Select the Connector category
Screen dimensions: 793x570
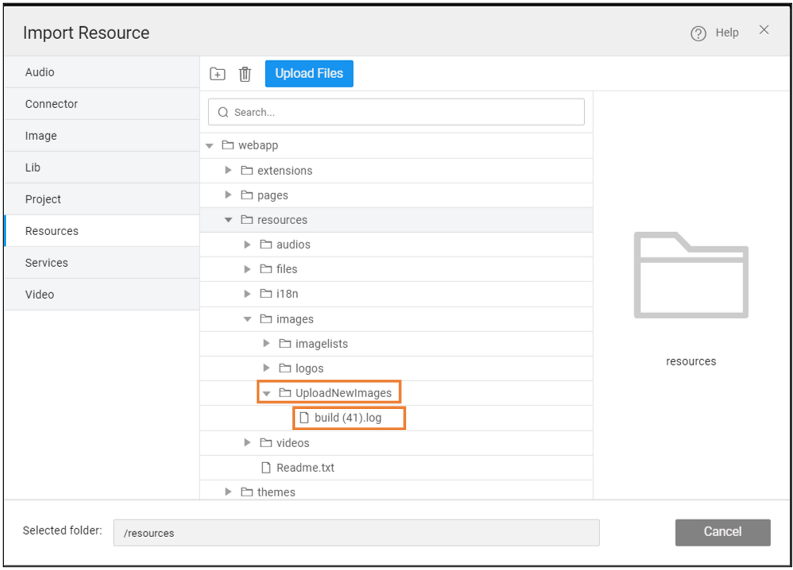pyautogui.click(x=51, y=104)
